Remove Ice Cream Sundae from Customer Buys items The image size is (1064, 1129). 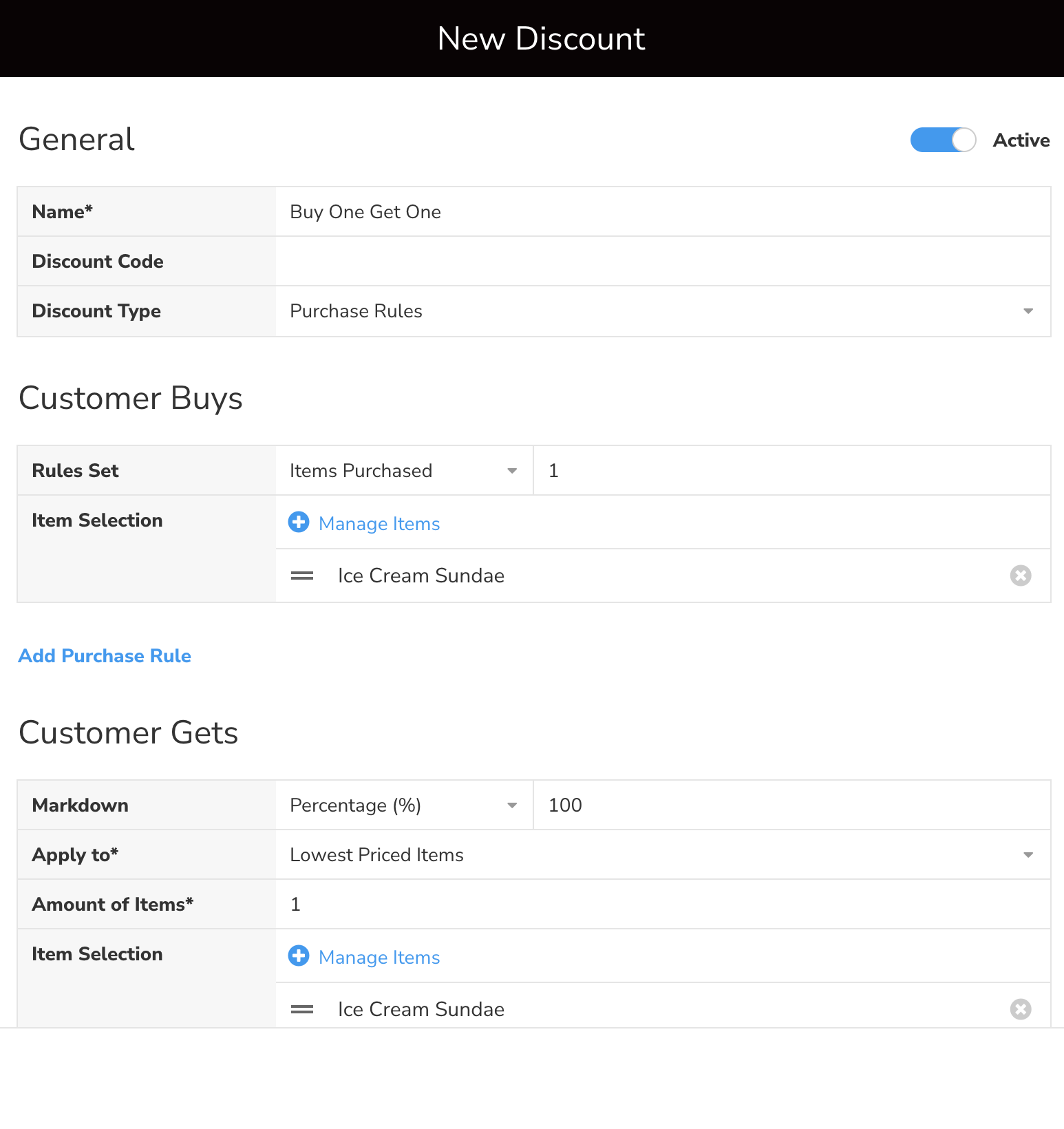pos(1020,576)
